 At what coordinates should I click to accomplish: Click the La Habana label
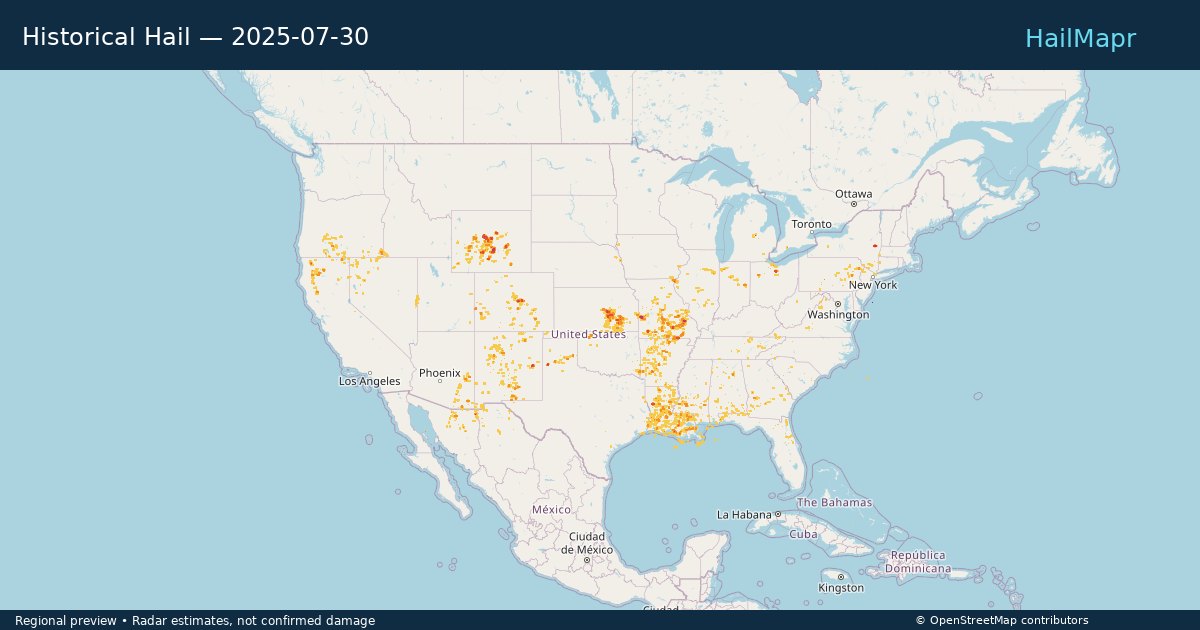(x=745, y=514)
